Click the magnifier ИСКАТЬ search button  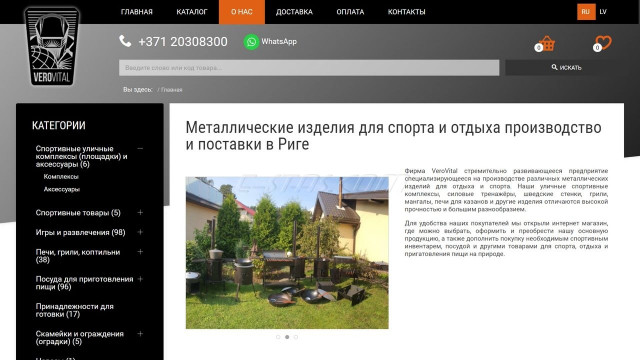pyautogui.click(x=566, y=67)
